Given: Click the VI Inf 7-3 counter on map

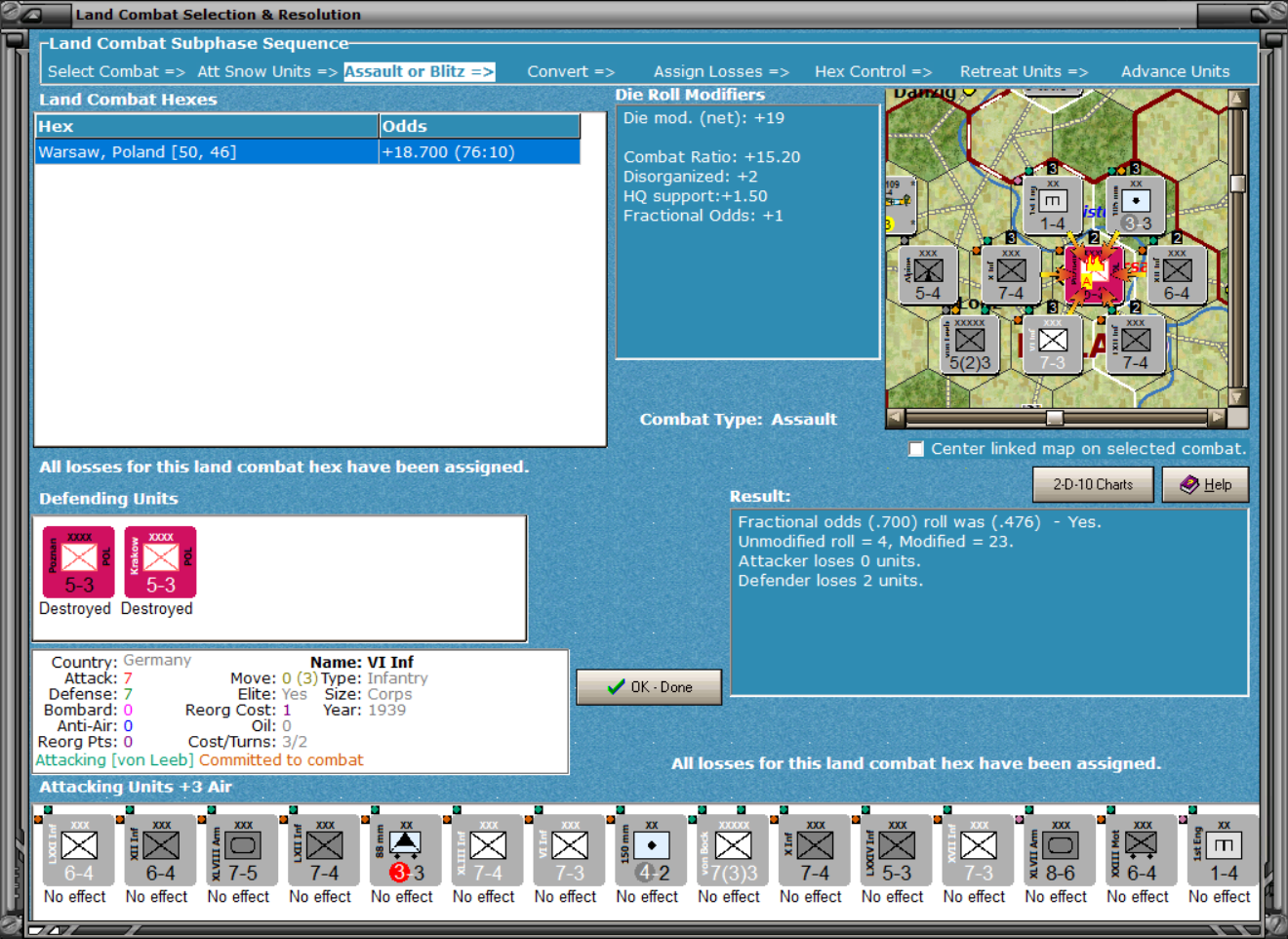Looking at the screenshot, I should (x=1052, y=346).
